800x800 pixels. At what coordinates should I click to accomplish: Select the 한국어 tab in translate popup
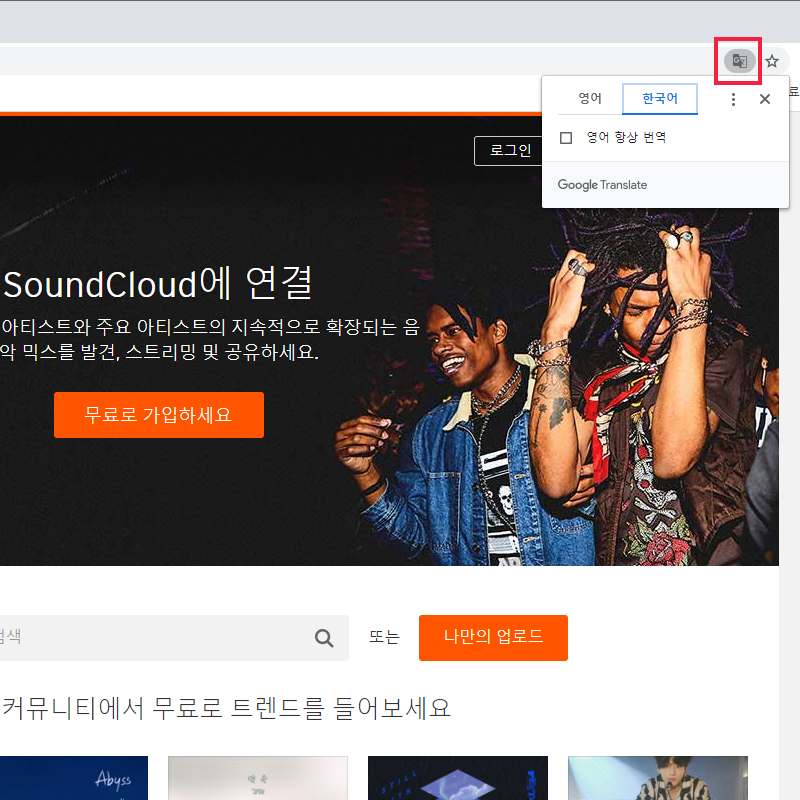tap(660, 98)
